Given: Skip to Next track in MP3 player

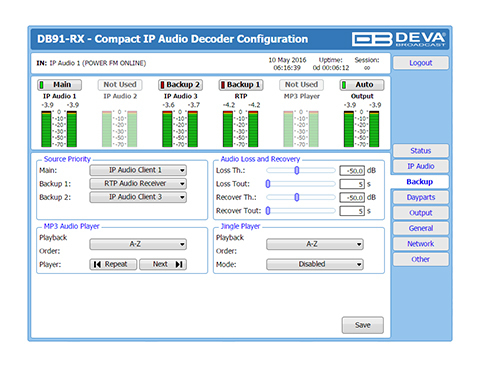Looking at the screenshot, I should coord(163,264).
